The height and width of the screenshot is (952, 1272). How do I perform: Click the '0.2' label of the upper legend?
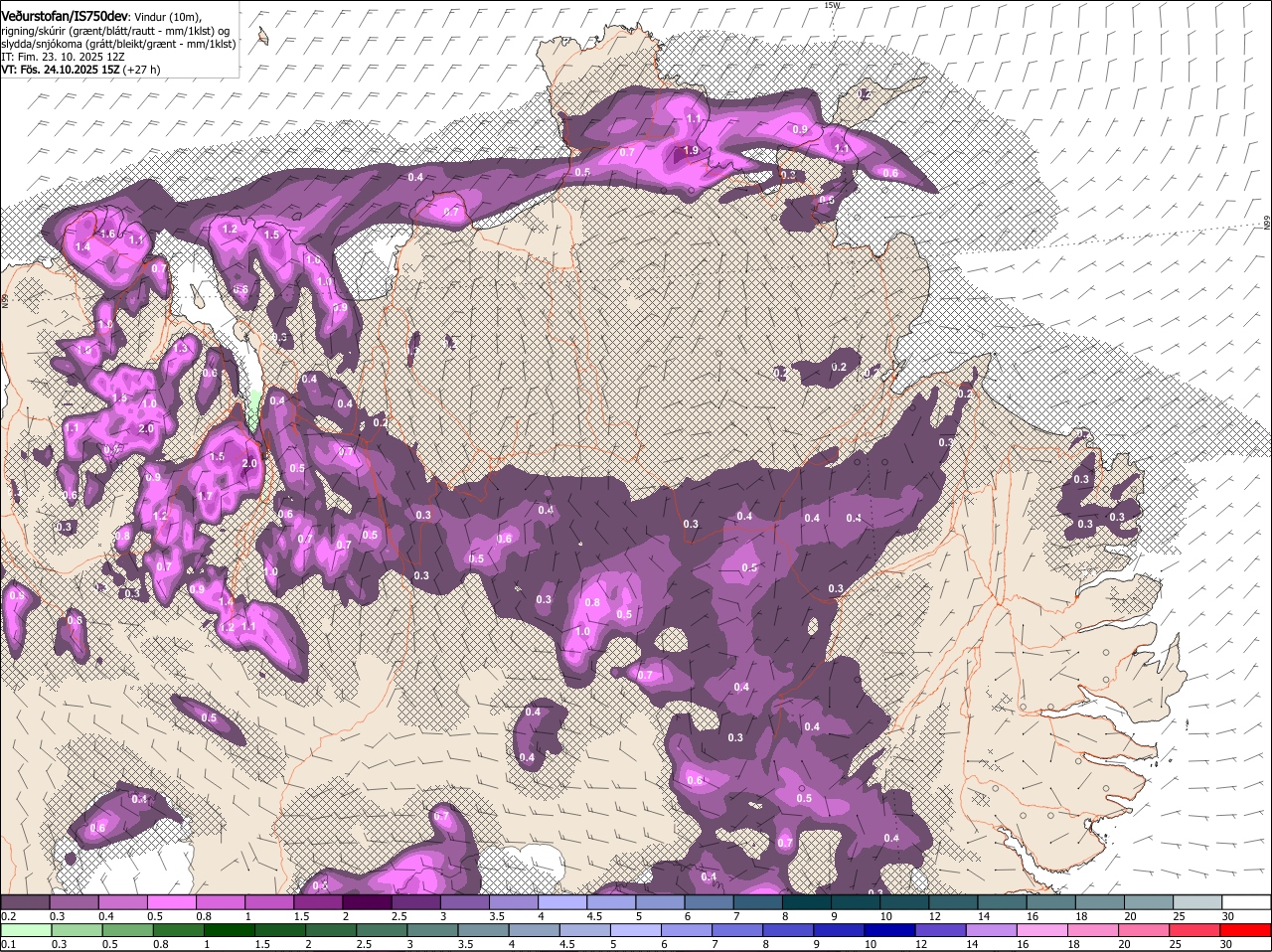[x=8, y=916]
